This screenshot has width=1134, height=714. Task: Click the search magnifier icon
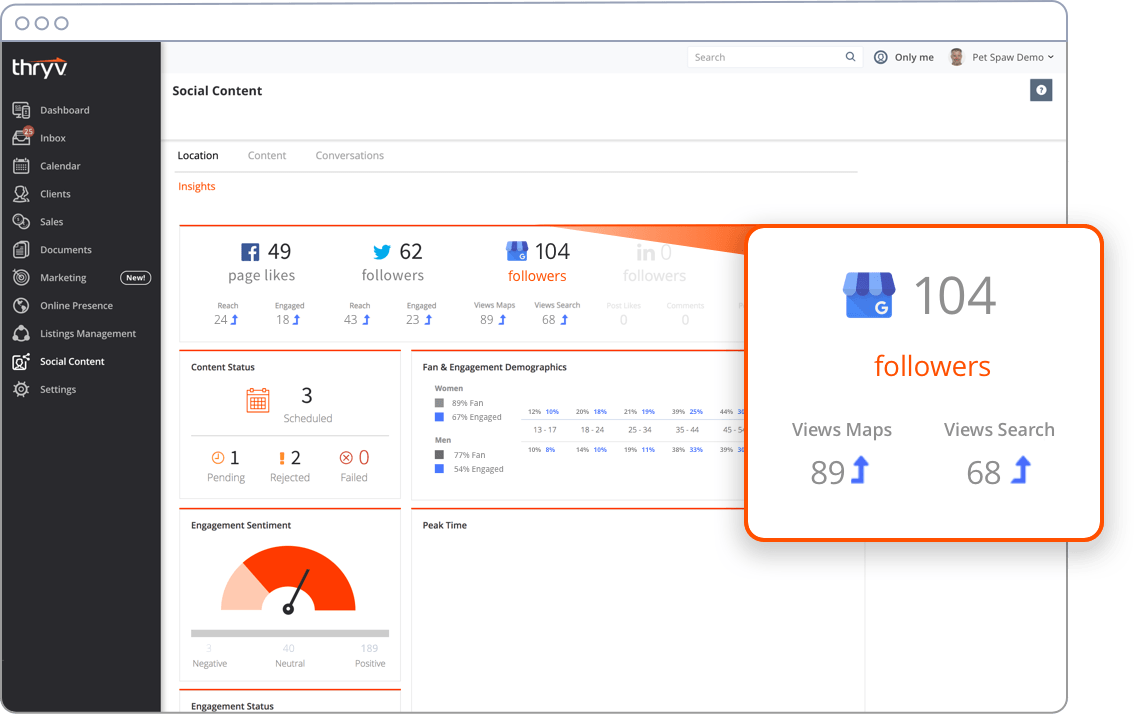(x=850, y=56)
